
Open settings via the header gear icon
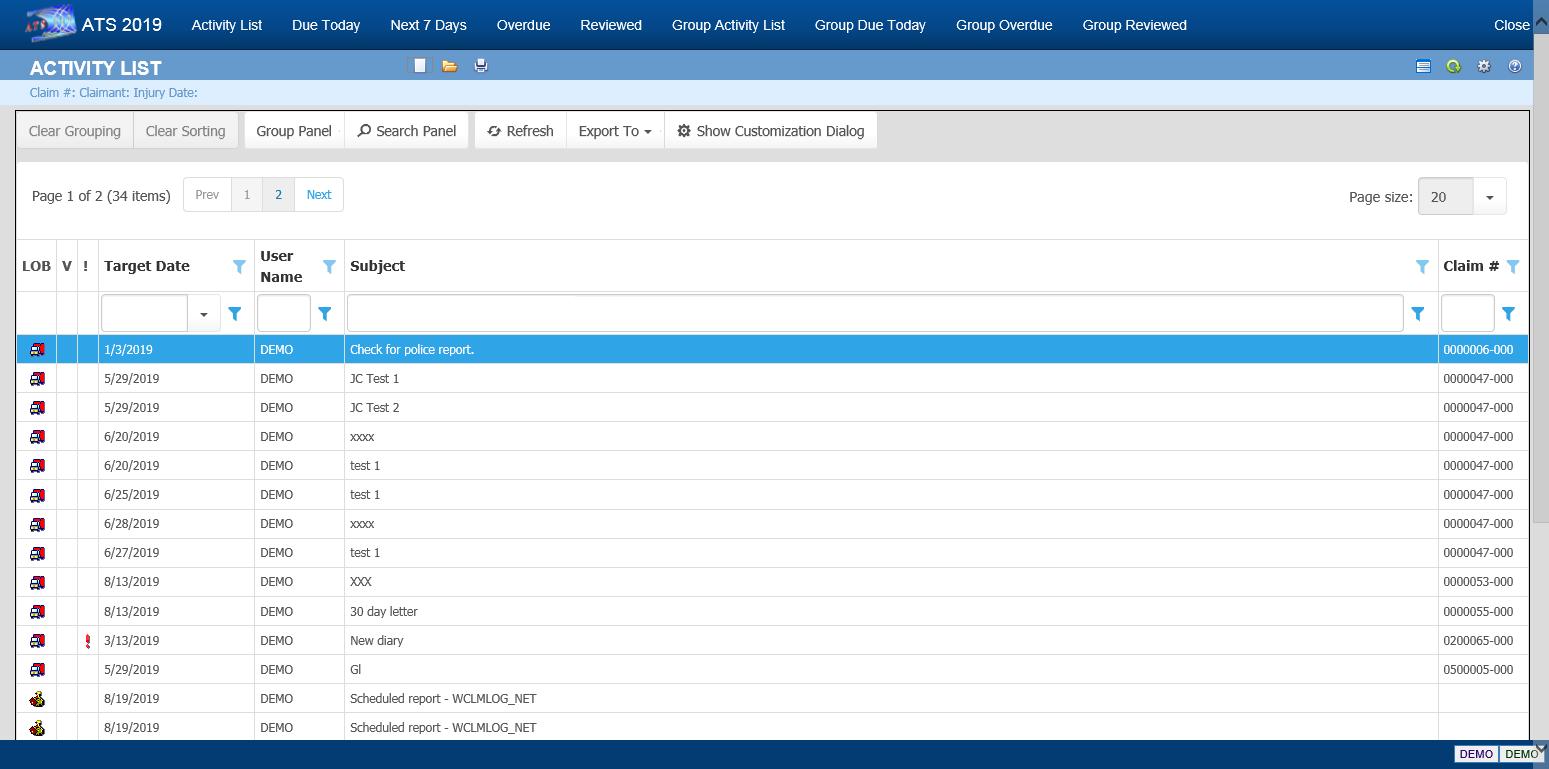click(1484, 67)
